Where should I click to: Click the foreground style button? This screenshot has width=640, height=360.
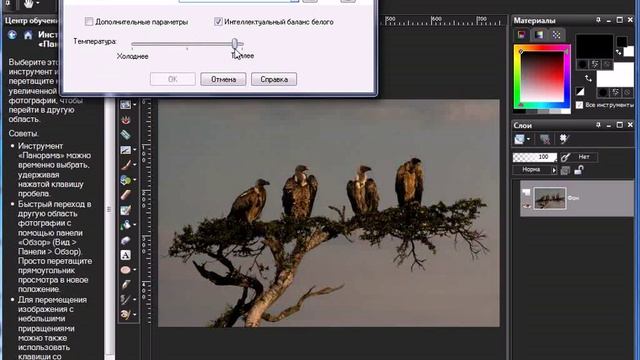click(x=583, y=64)
